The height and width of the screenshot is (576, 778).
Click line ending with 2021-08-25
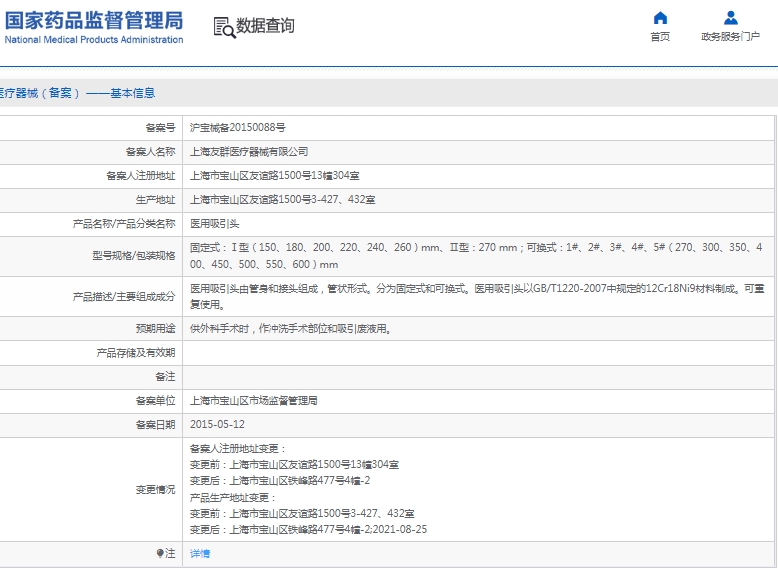(308, 529)
